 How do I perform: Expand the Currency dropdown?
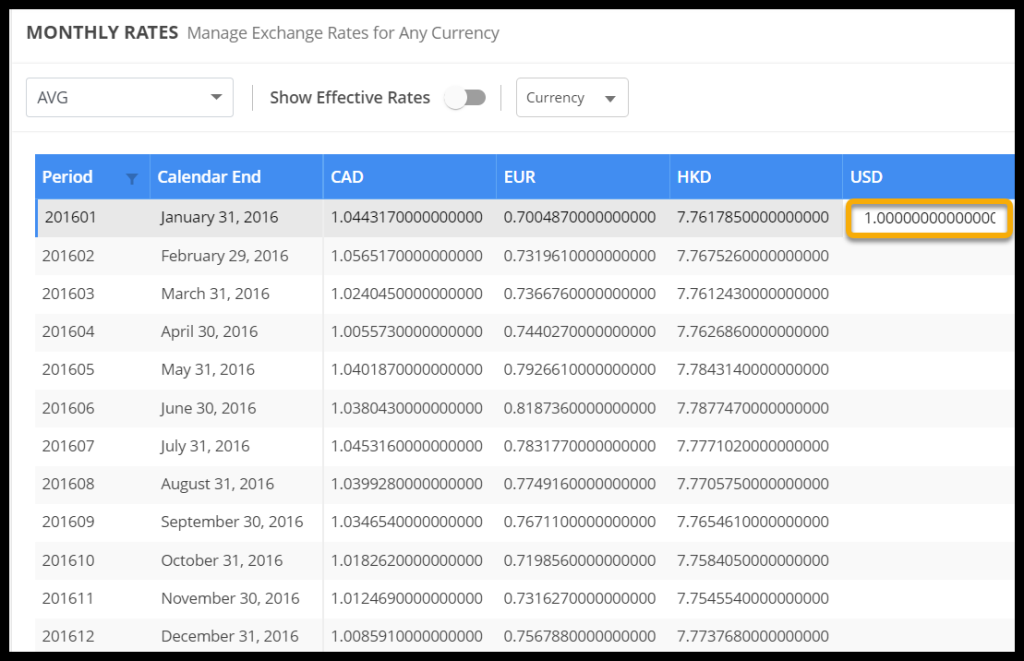[x=572, y=97]
